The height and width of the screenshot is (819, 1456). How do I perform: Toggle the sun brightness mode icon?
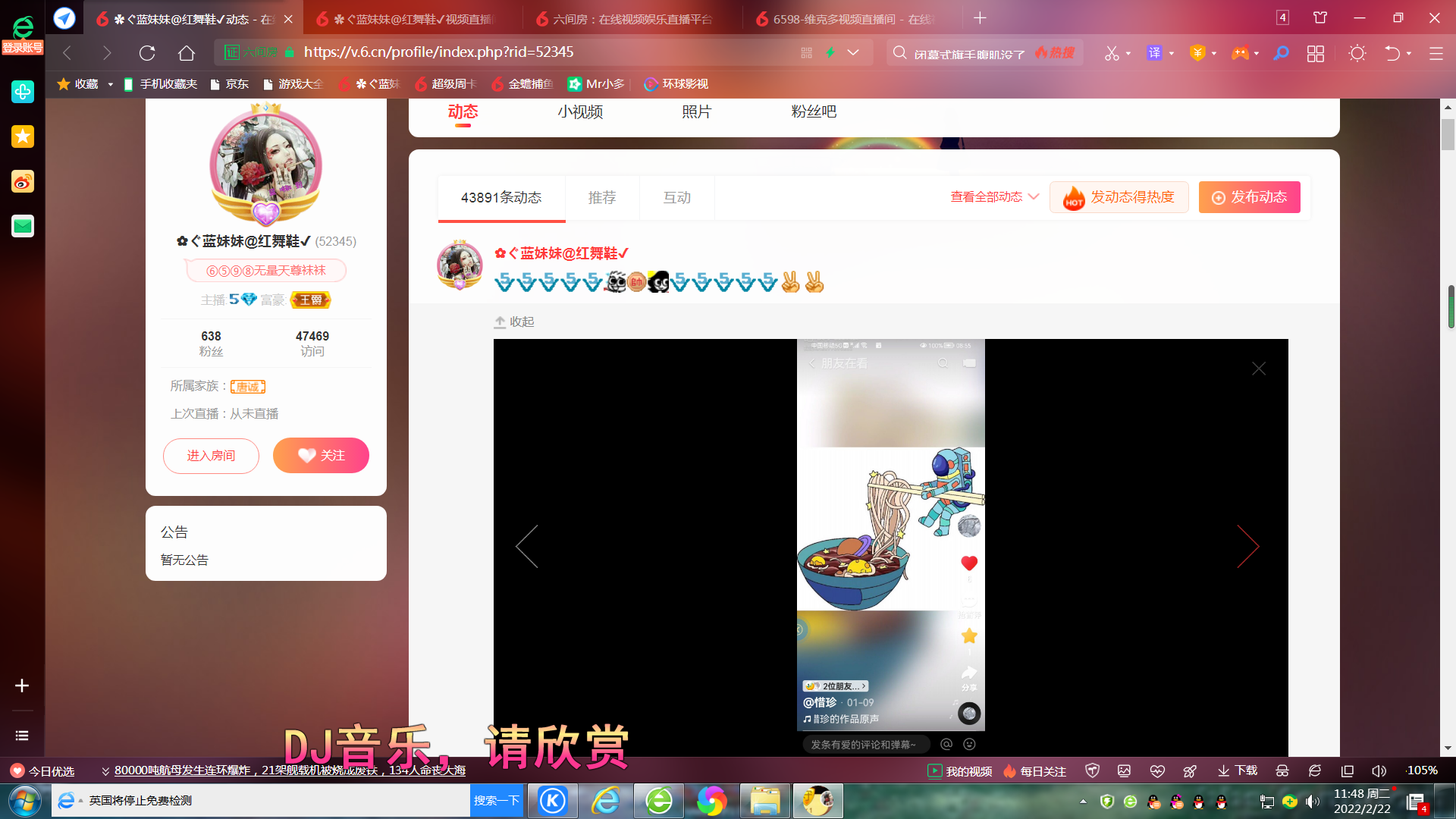tap(1357, 53)
